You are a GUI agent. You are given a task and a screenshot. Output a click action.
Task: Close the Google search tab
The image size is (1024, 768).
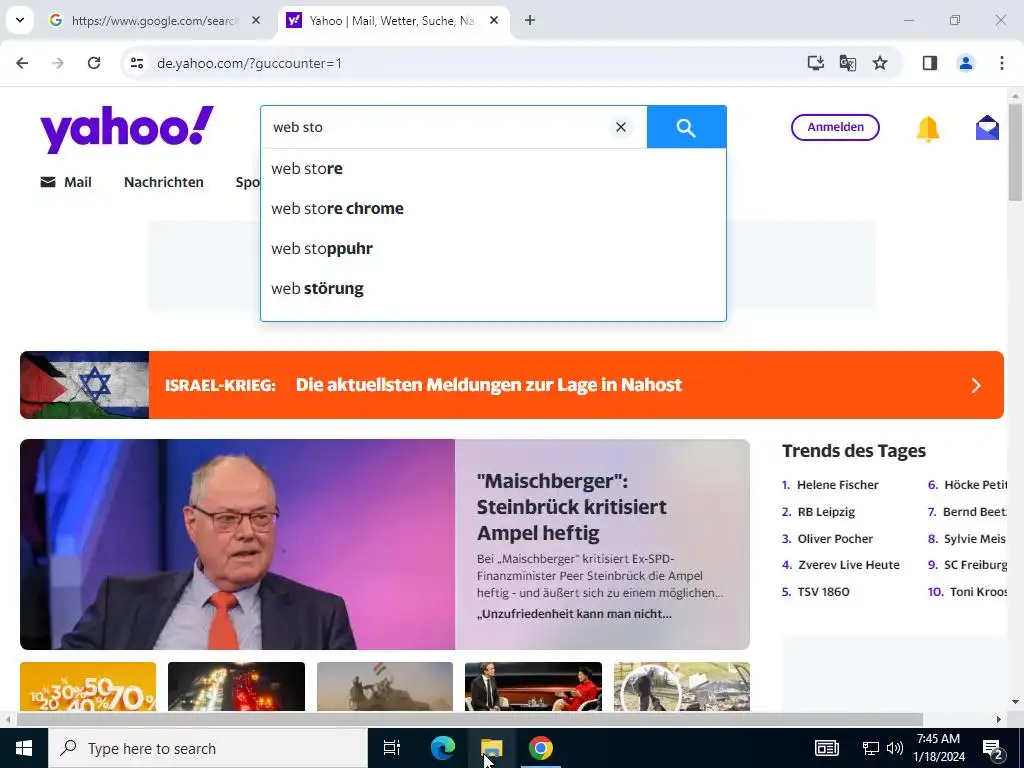[x=256, y=20]
